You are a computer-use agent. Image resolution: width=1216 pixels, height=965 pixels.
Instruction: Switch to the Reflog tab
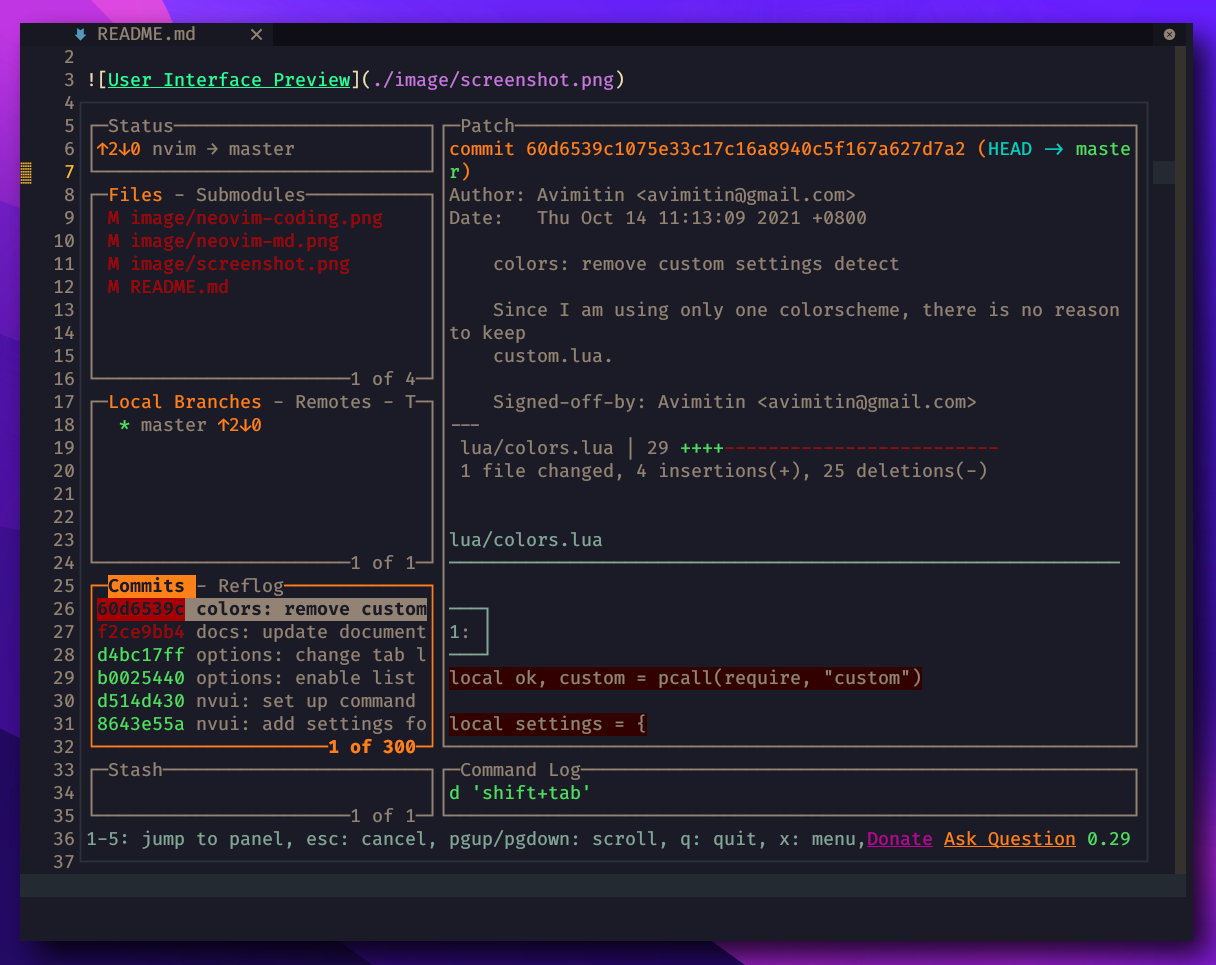[x=251, y=586]
